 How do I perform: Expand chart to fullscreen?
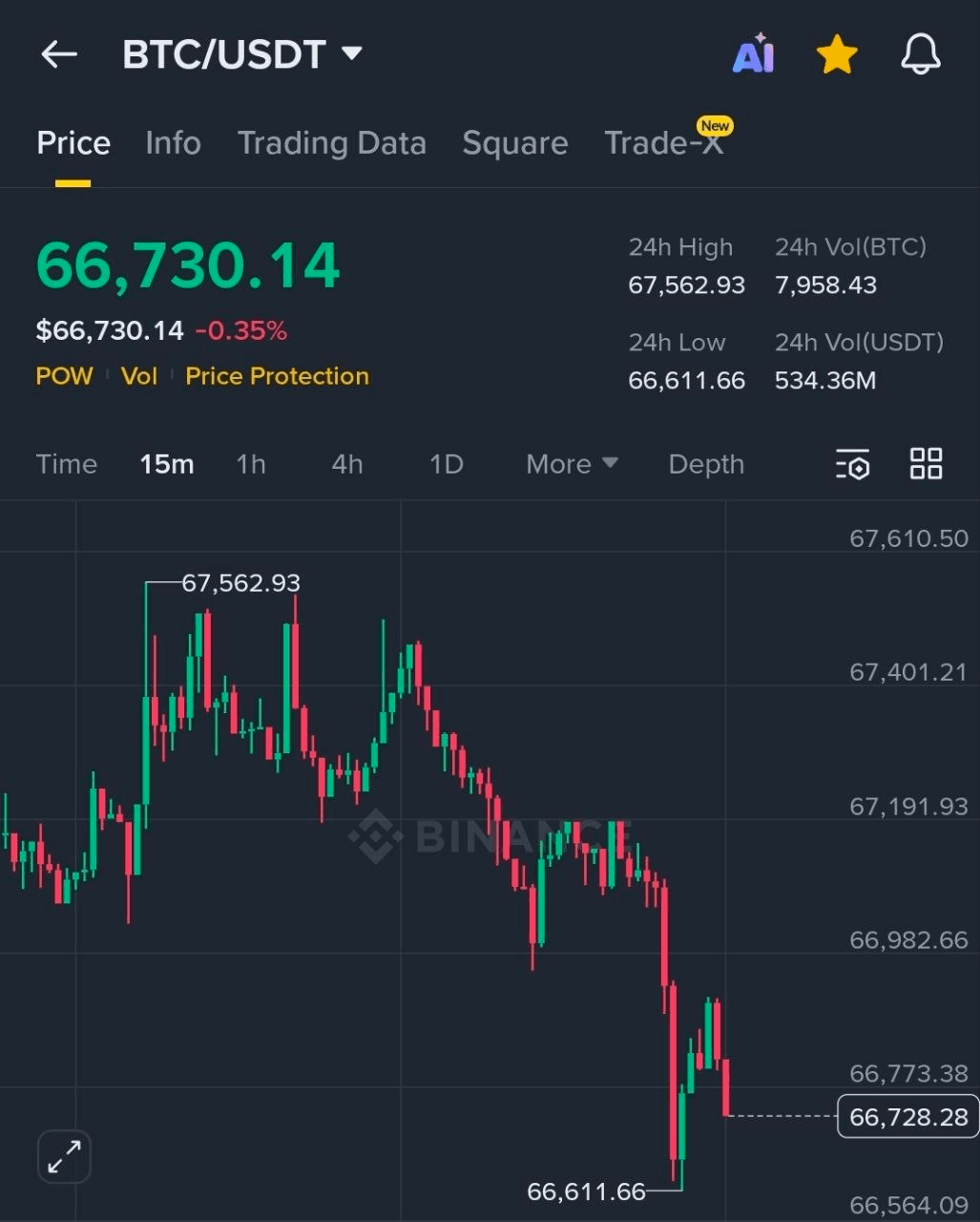click(x=64, y=1157)
